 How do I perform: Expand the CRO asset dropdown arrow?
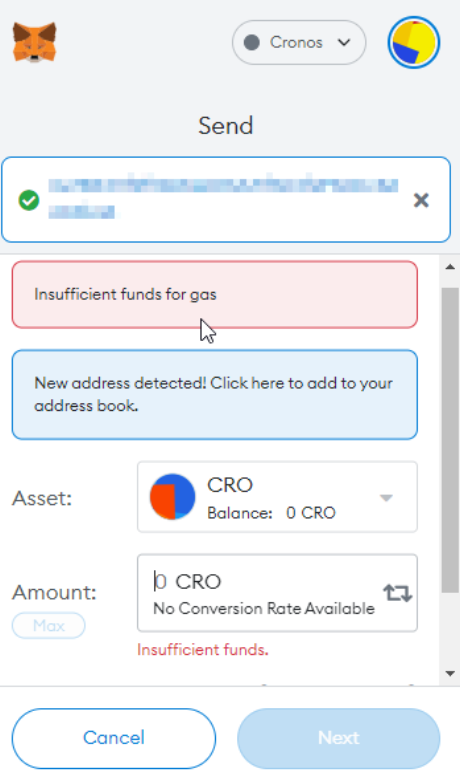[x=386, y=498]
